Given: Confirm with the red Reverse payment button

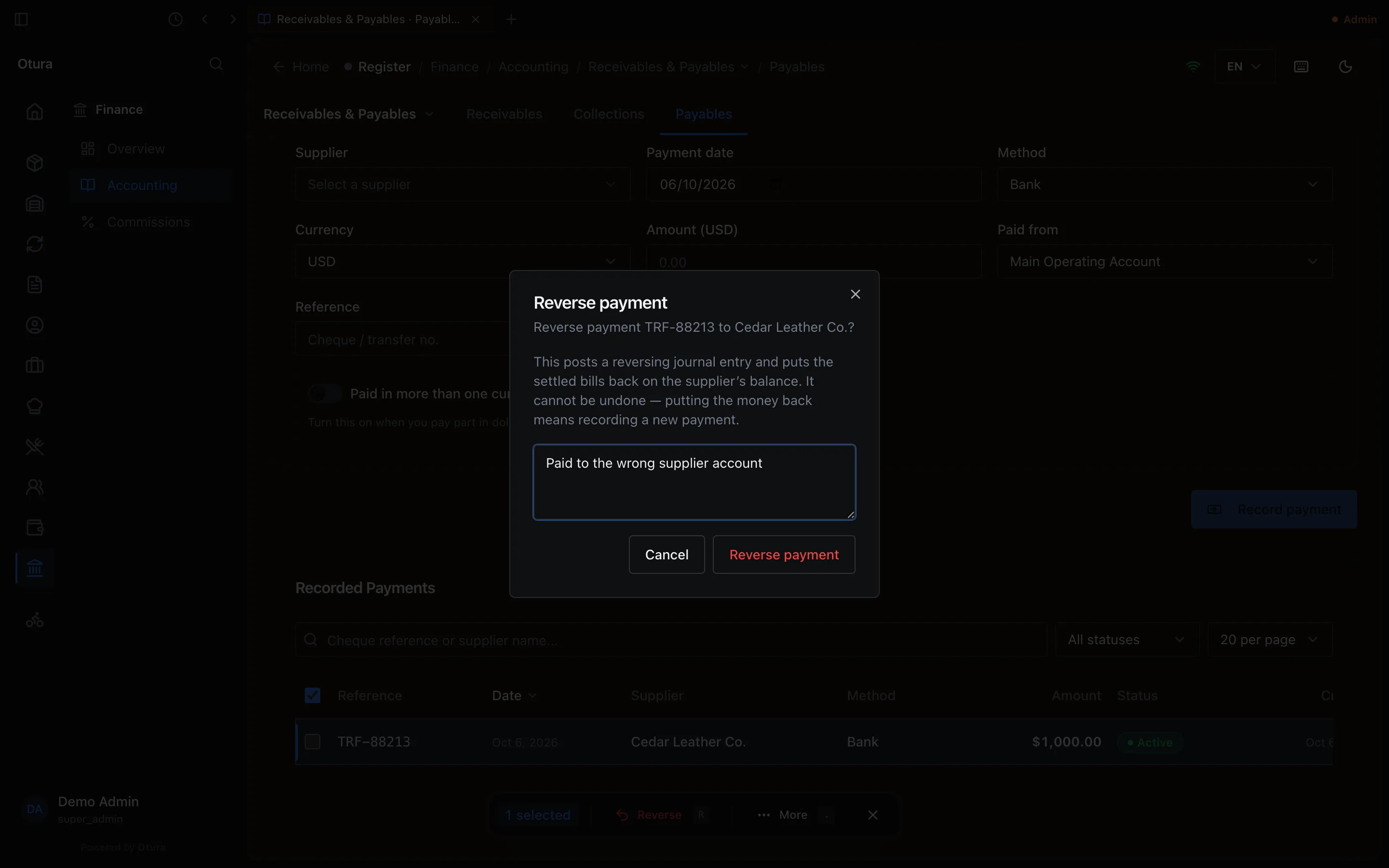Looking at the screenshot, I should [783, 555].
